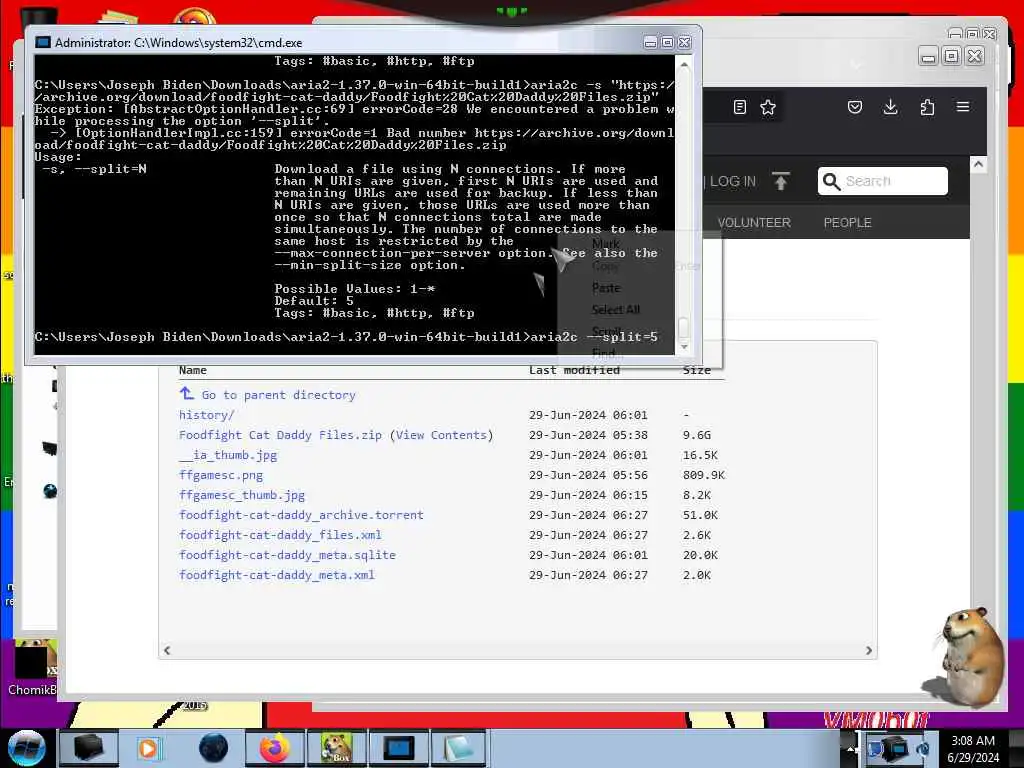Open the hamster Box taskbar icon

(x=336, y=748)
